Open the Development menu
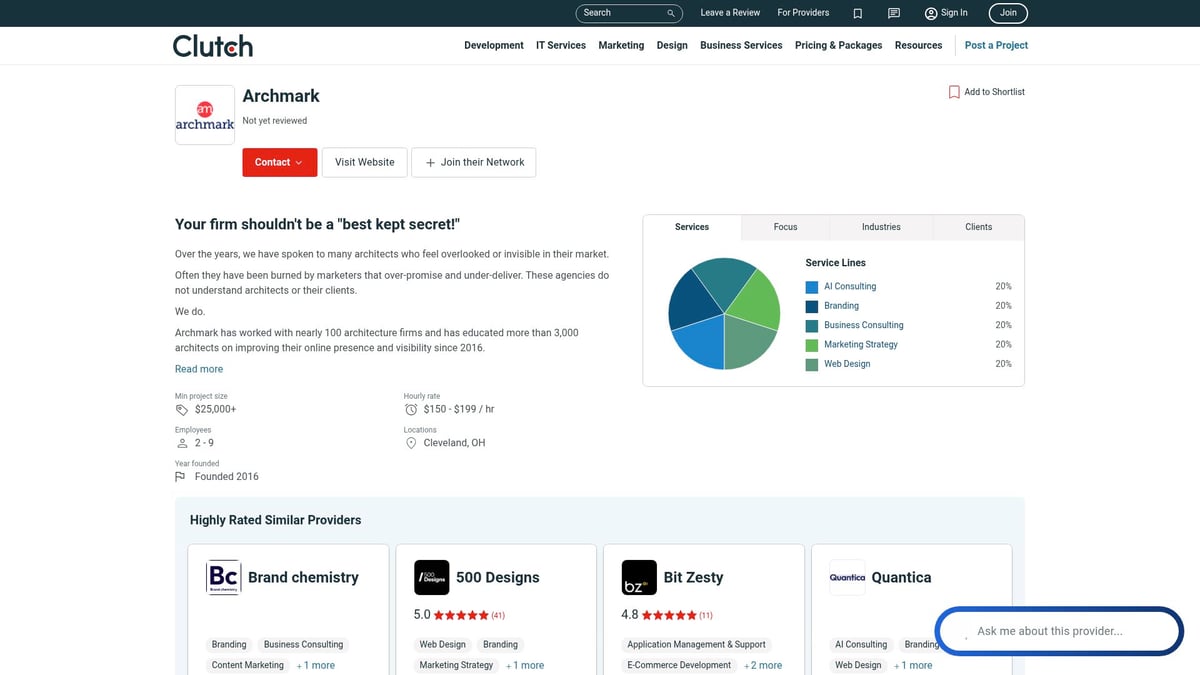This screenshot has height=675, width=1200. (494, 45)
